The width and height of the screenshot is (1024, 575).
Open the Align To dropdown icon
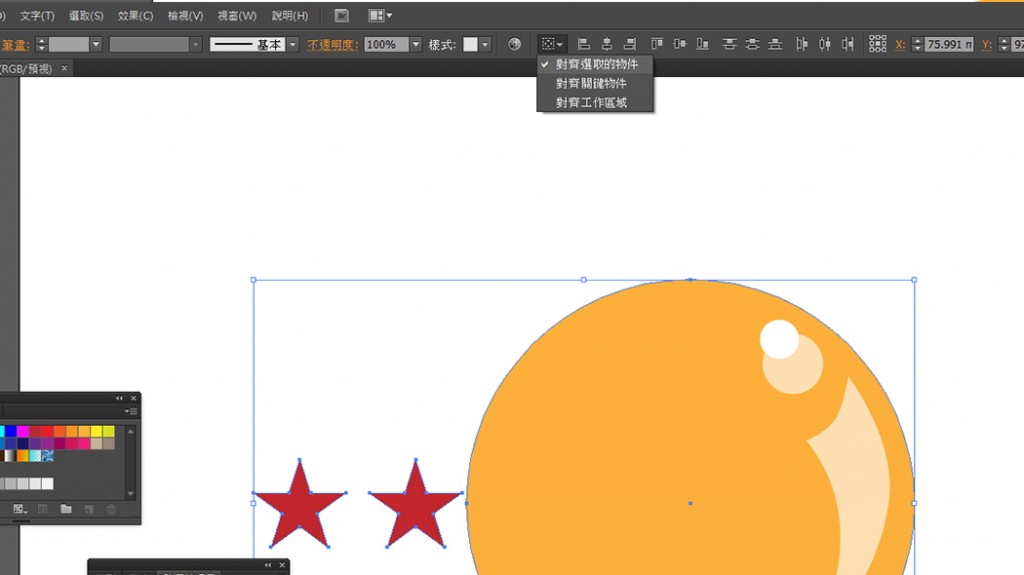(x=551, y=44)
